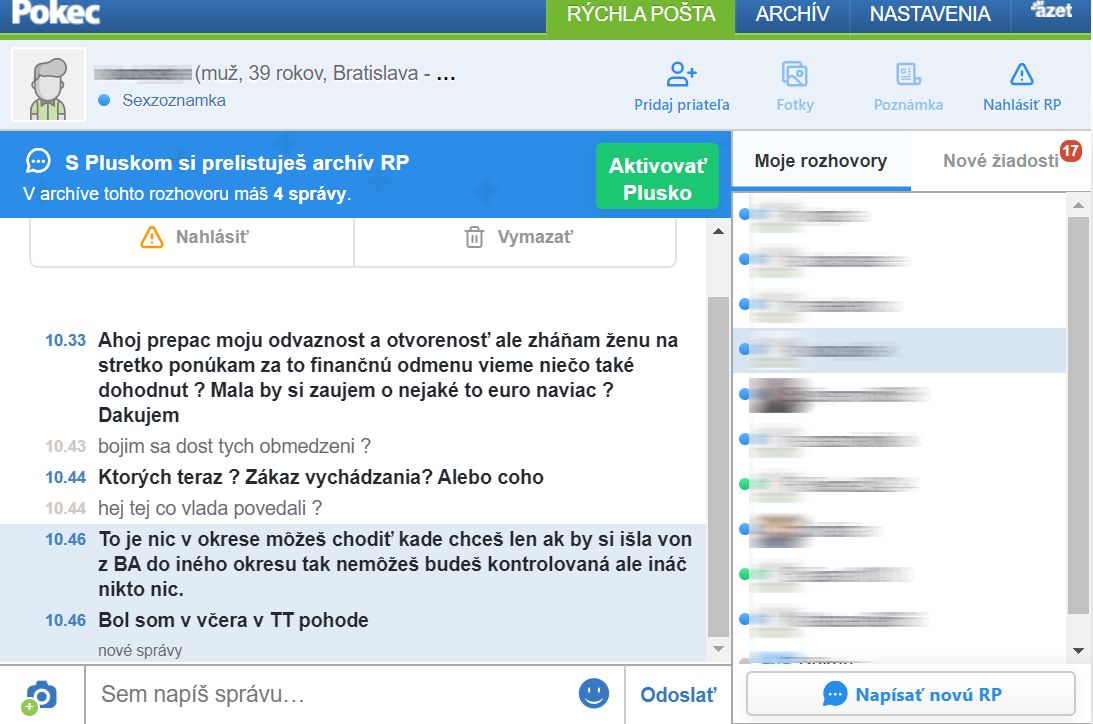Open the emoji smiley picker
Image resolution: width=1093 pixels, height=724 pixels.
pos(594,694)
